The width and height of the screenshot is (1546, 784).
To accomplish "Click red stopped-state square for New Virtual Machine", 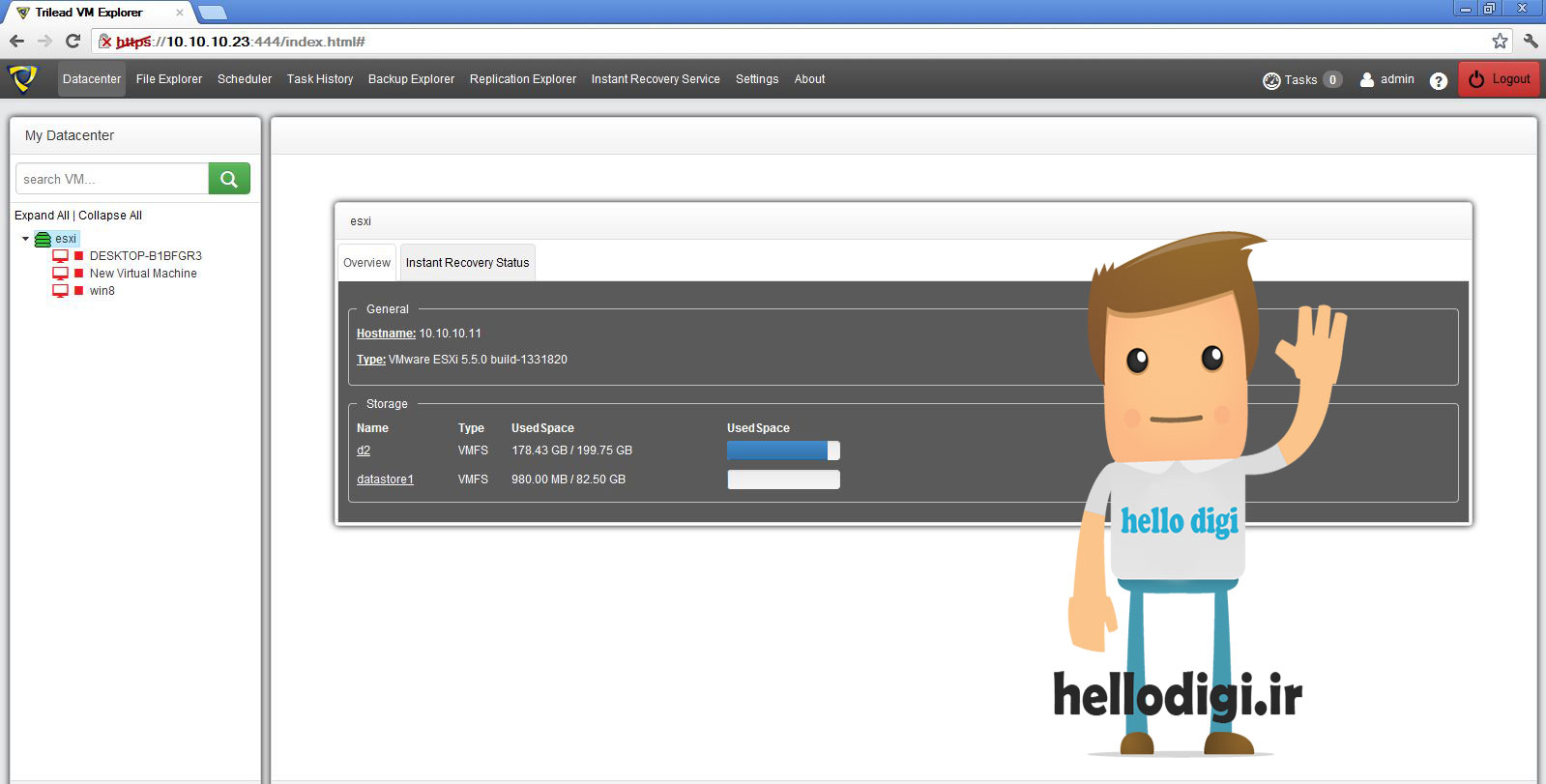I will 79,274.
